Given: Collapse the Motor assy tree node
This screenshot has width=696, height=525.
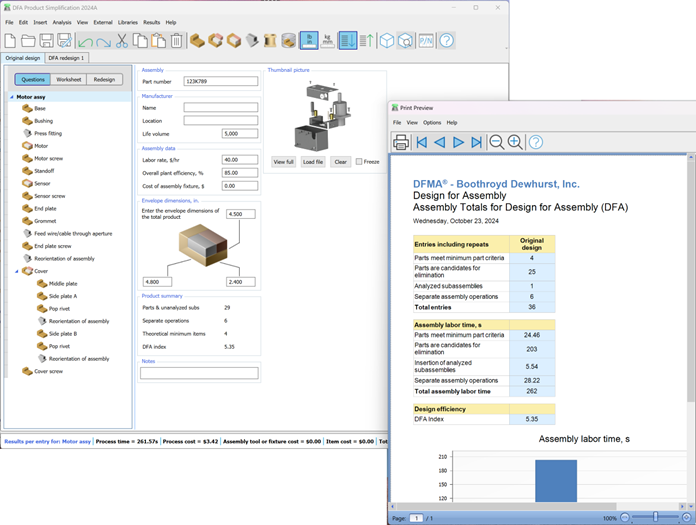Looking at the screenshot, I should [12, 97].
